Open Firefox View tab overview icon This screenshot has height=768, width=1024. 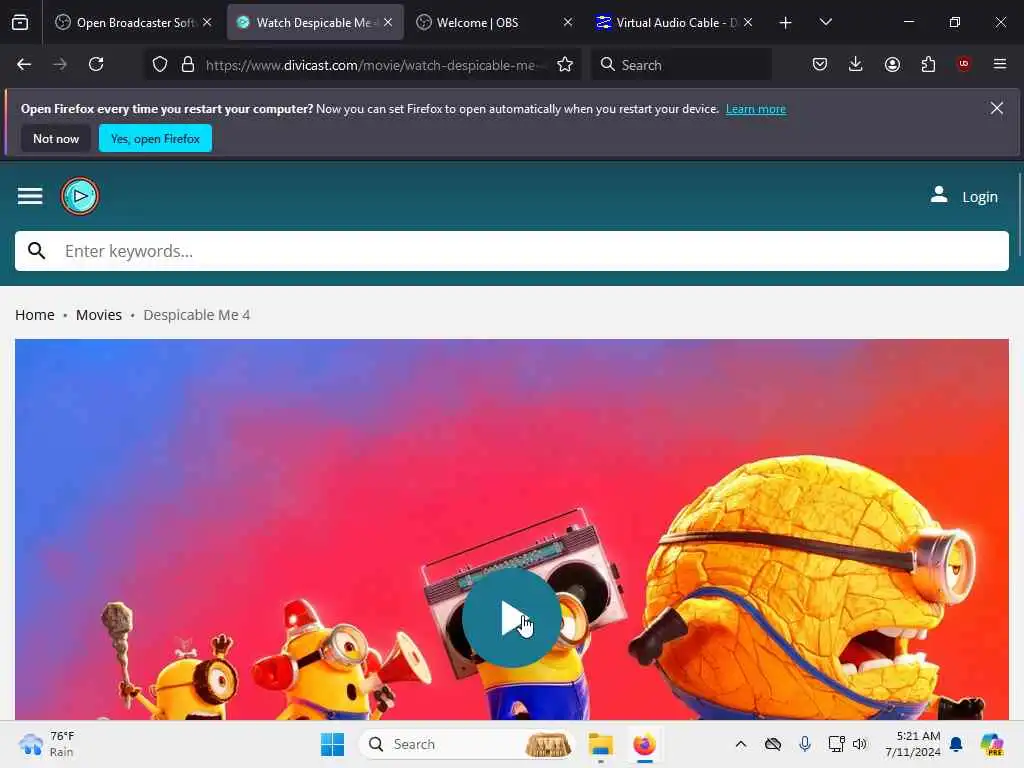(x=20, y=23)
